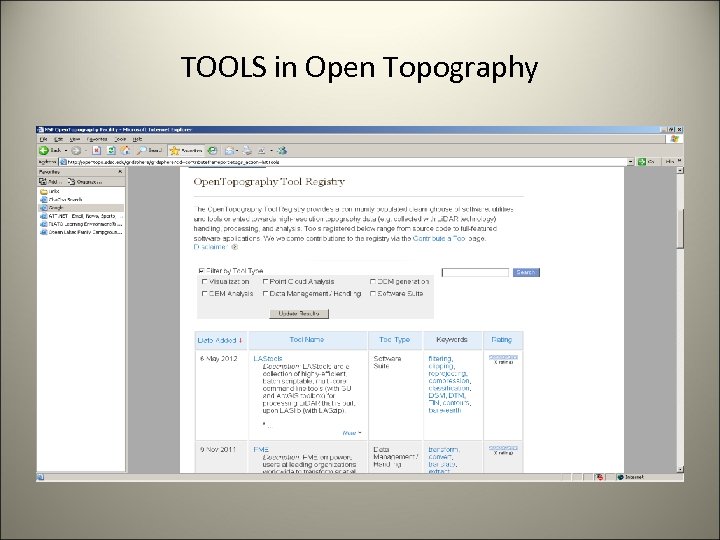Rate FME using its star rating bar
720x540 pixels.
click(x=503, y=447)
